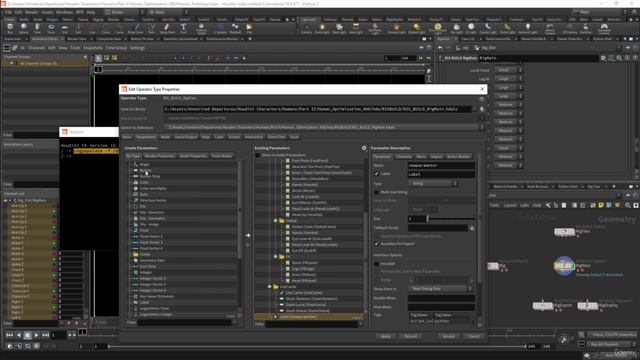
Task: Click the Apply button
Action: 385,336
